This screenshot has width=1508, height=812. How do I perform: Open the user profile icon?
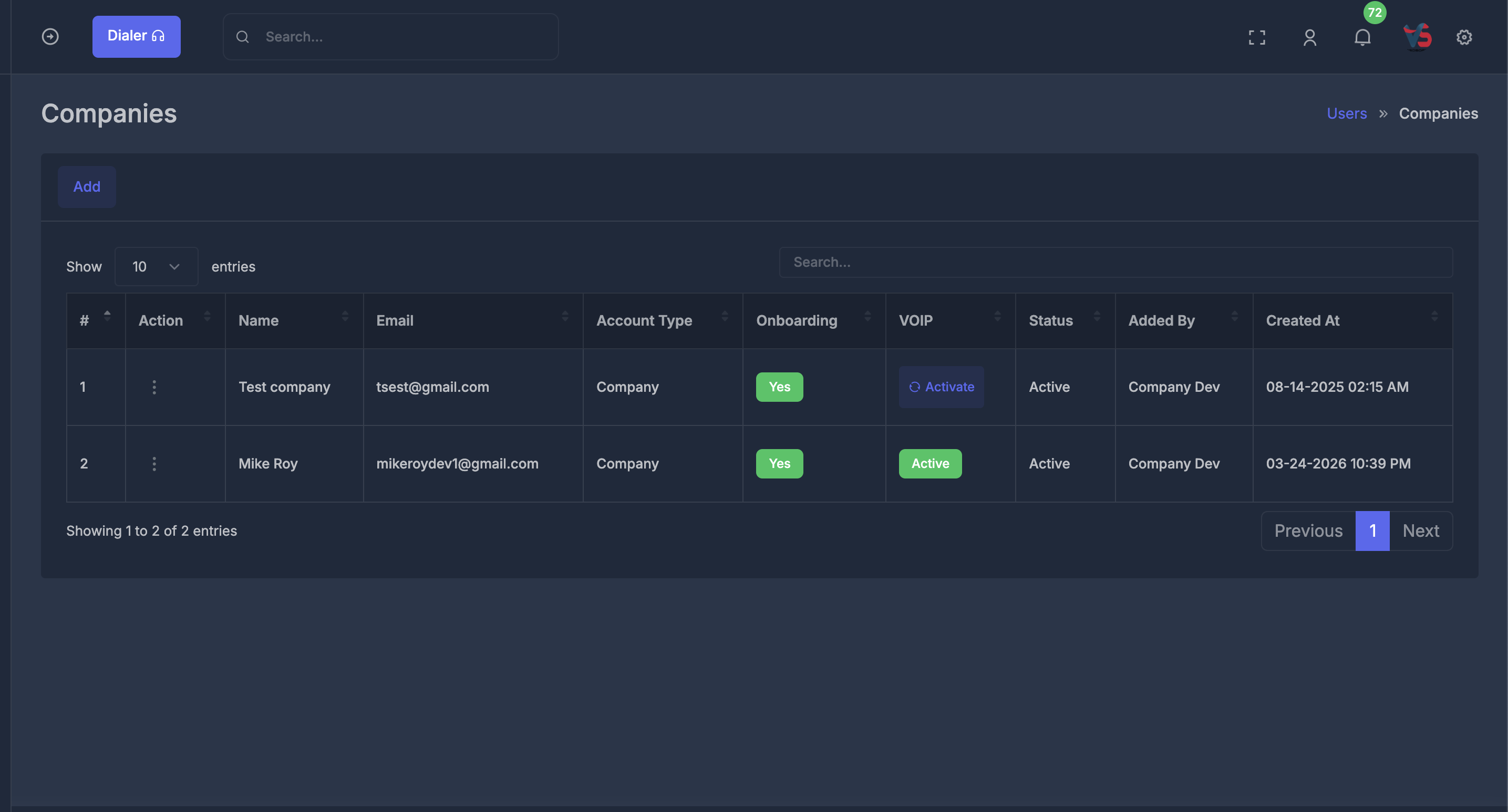tap(1310, 37)
